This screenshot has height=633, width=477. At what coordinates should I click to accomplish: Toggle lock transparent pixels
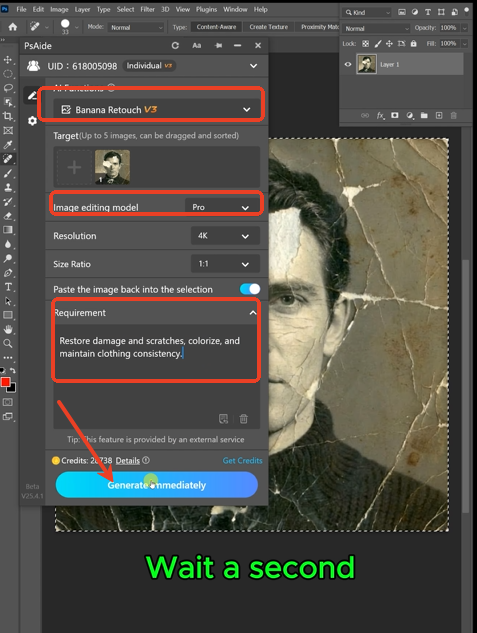[365, 44]
